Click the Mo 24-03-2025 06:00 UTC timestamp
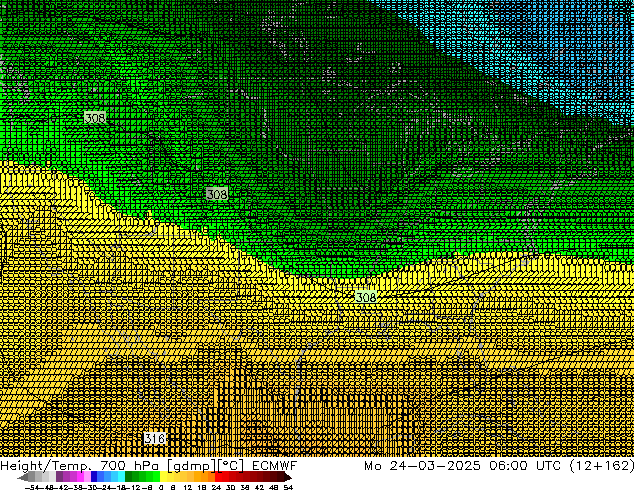 point(463,465)
